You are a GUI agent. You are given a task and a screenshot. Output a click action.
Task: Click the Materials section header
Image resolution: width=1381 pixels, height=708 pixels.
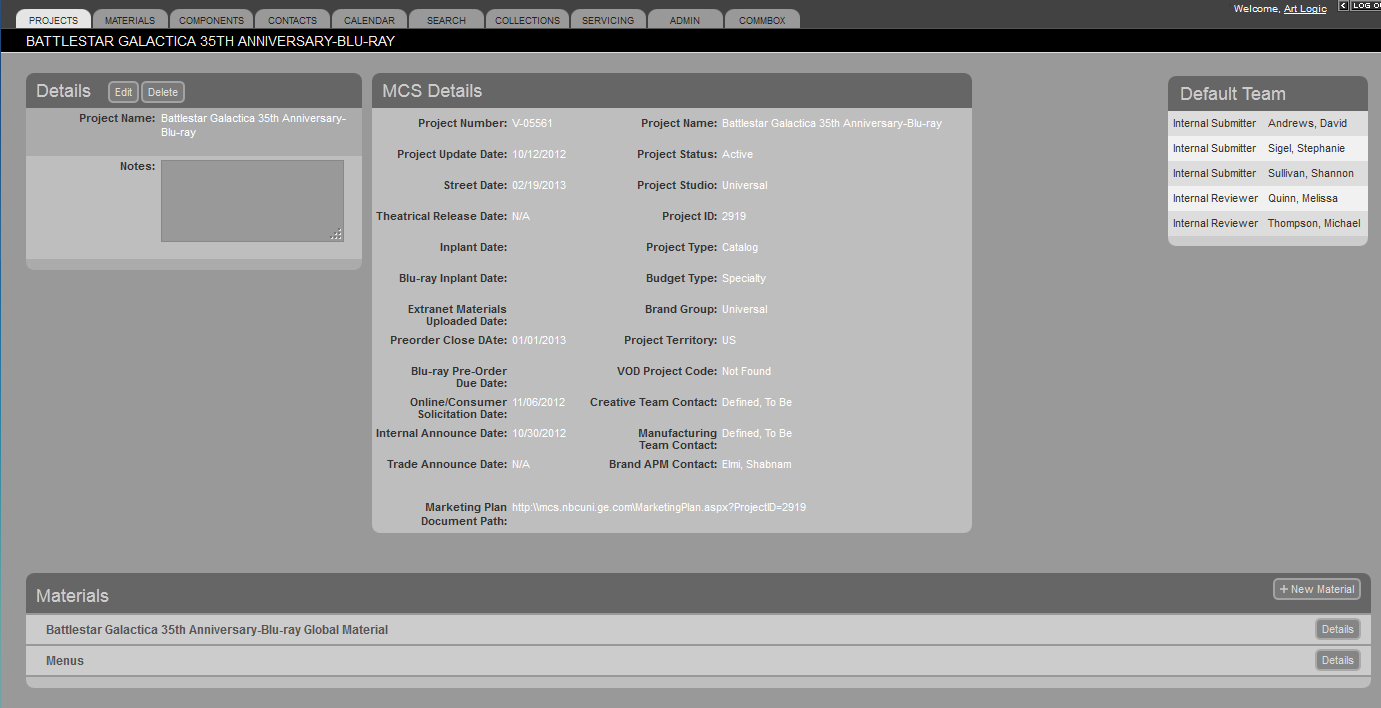pyautogui.click(x=699, y=595)
